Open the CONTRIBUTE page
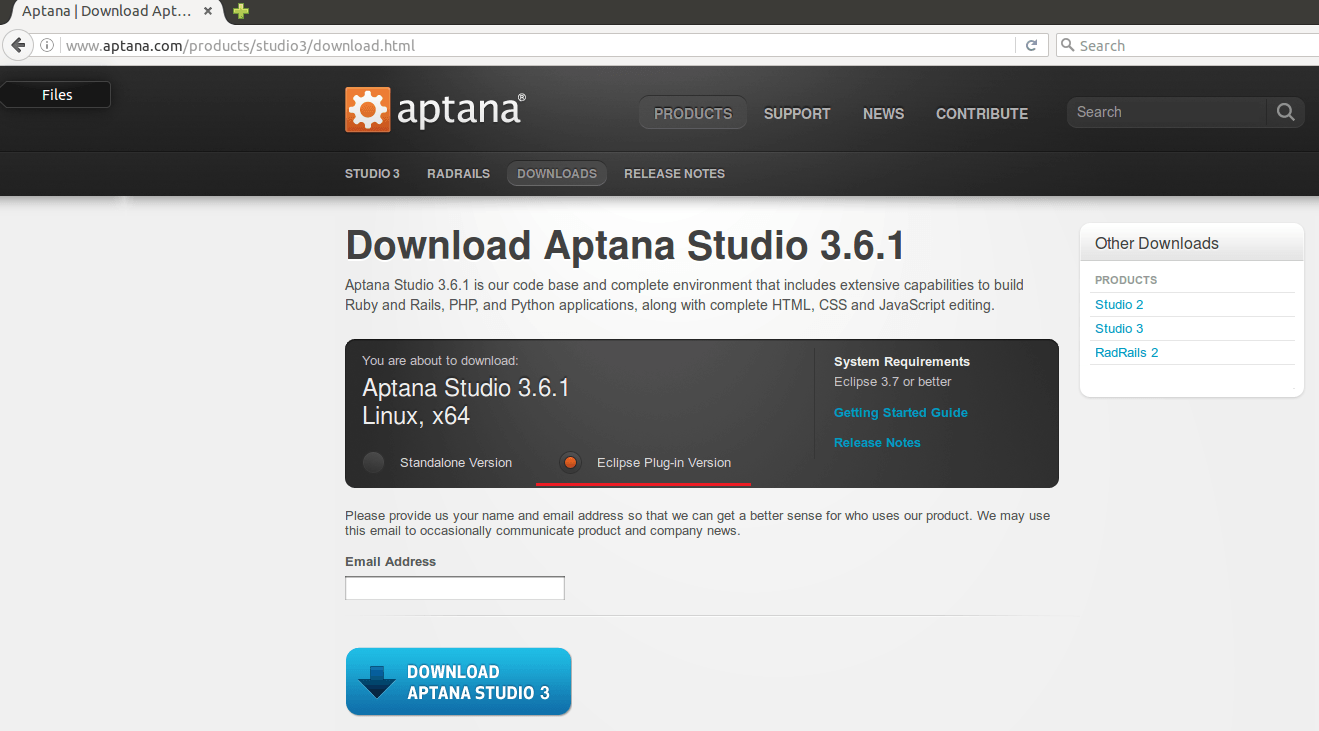The image size is (1319, 731). tap(982, 114)
